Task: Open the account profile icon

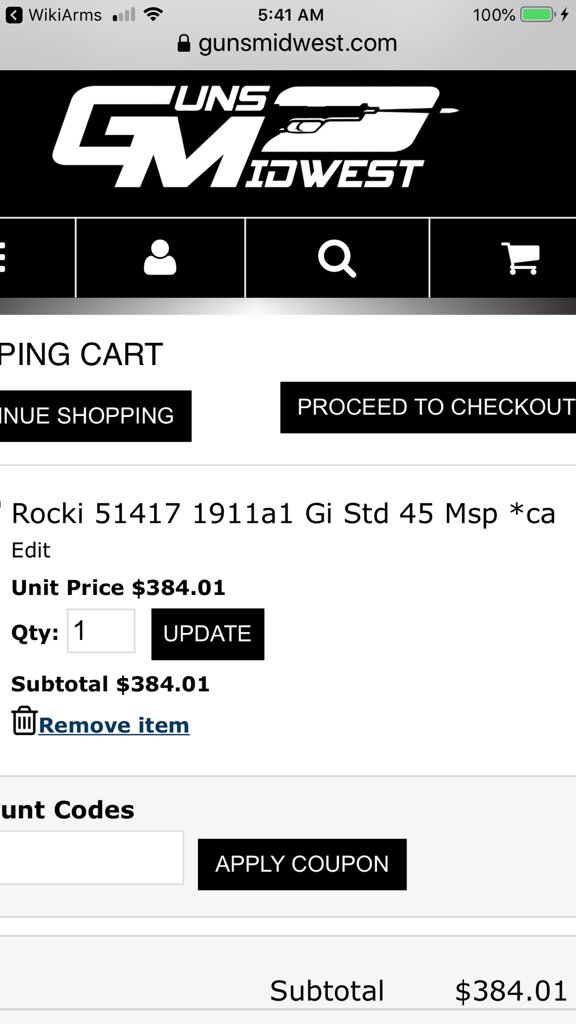Action: 160,257
